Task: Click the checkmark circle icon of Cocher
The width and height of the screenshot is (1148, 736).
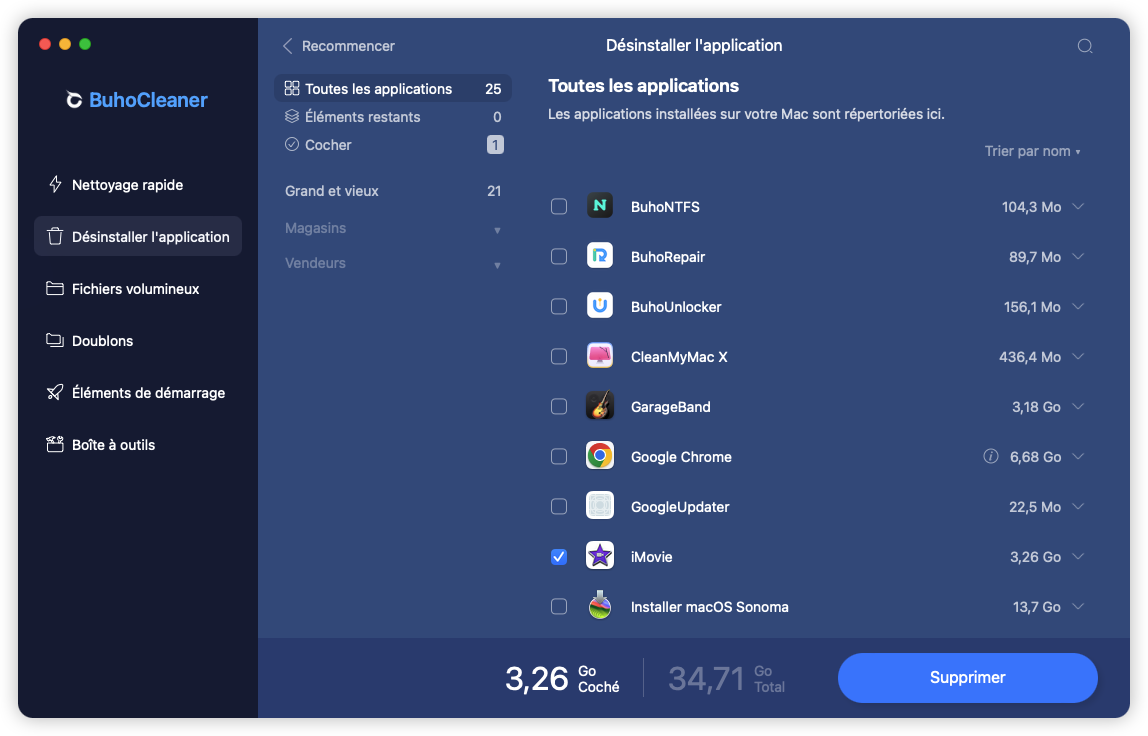Action: click(x=291, y=144)
